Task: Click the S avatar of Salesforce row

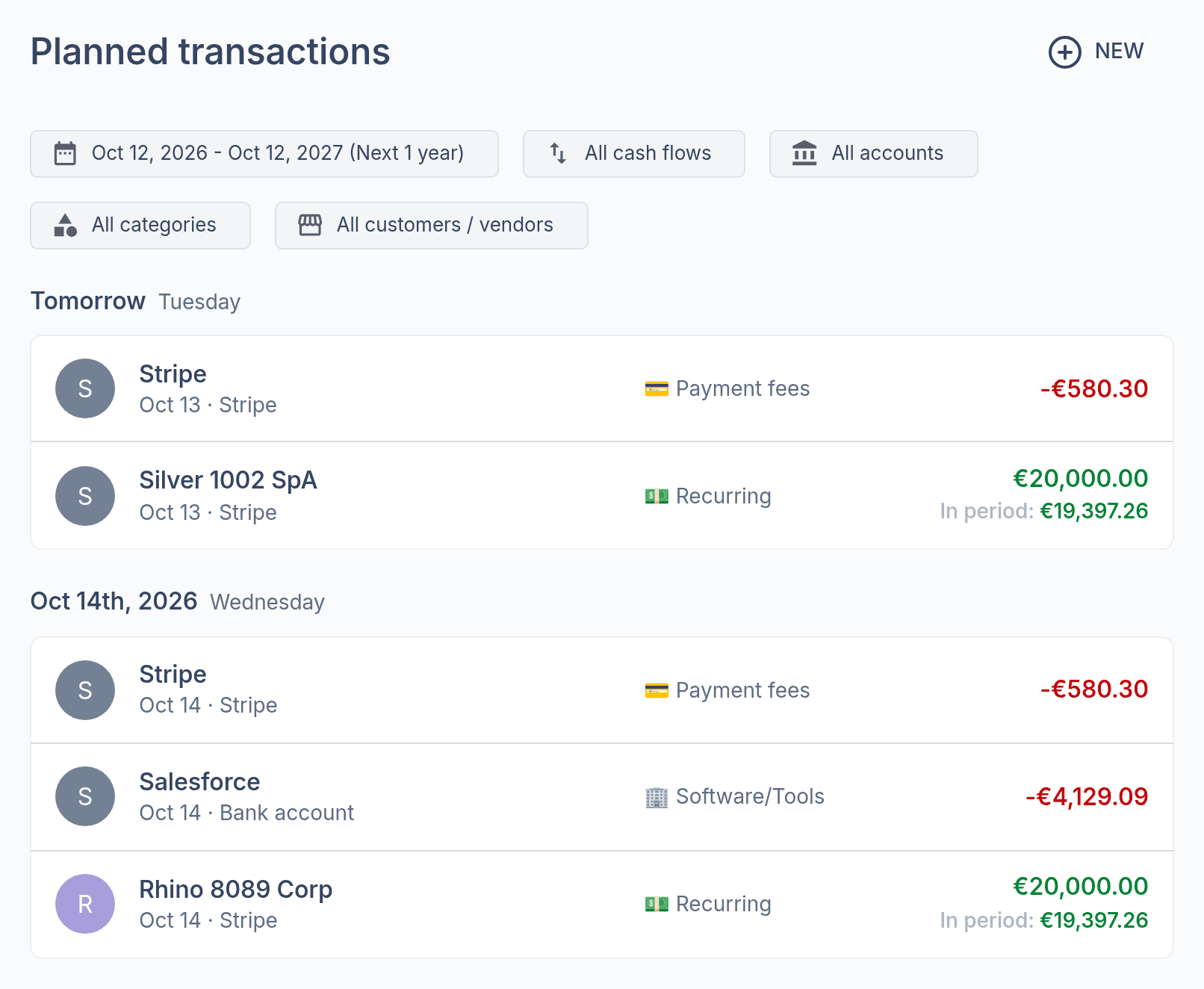Action: [85, 796]
